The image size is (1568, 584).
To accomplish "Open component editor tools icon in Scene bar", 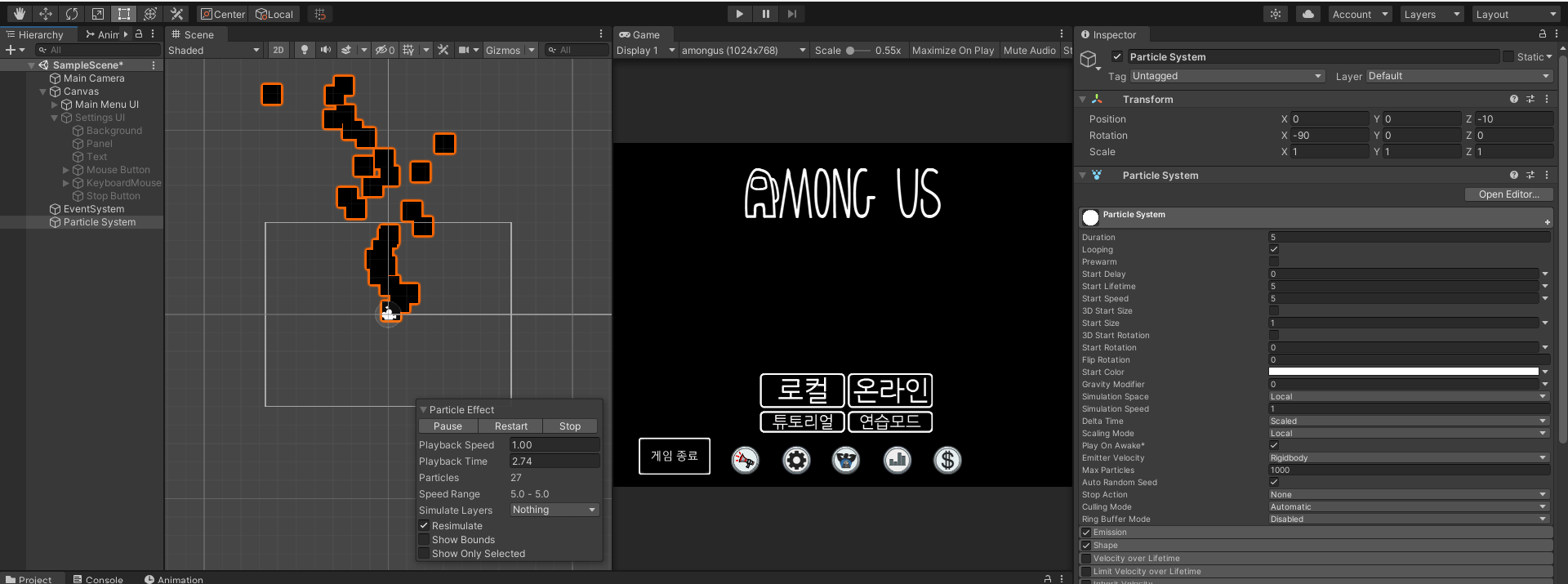I will [x=443, y=50].
